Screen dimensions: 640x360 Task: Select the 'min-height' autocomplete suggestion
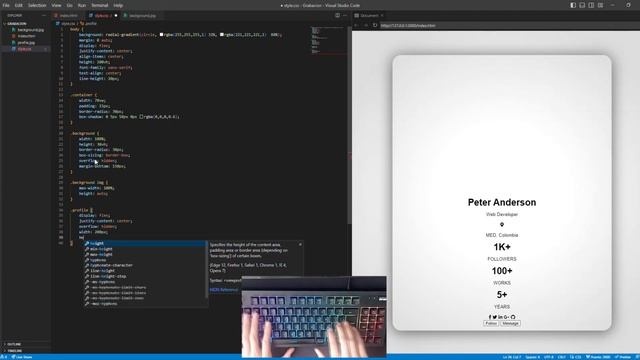pos(145,249)
